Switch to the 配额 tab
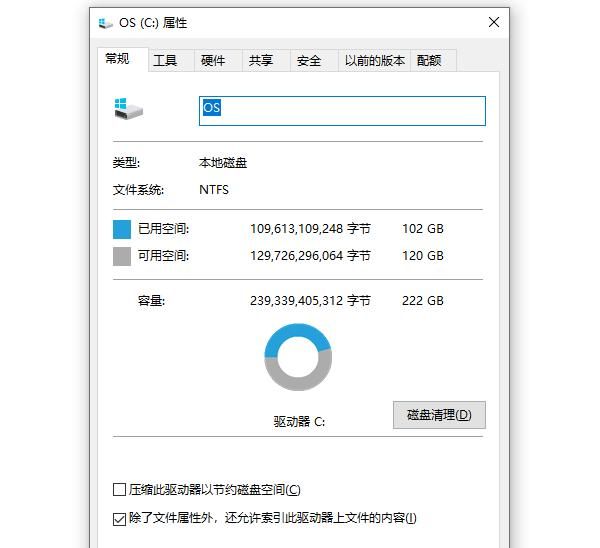 [x=433, y=60]
